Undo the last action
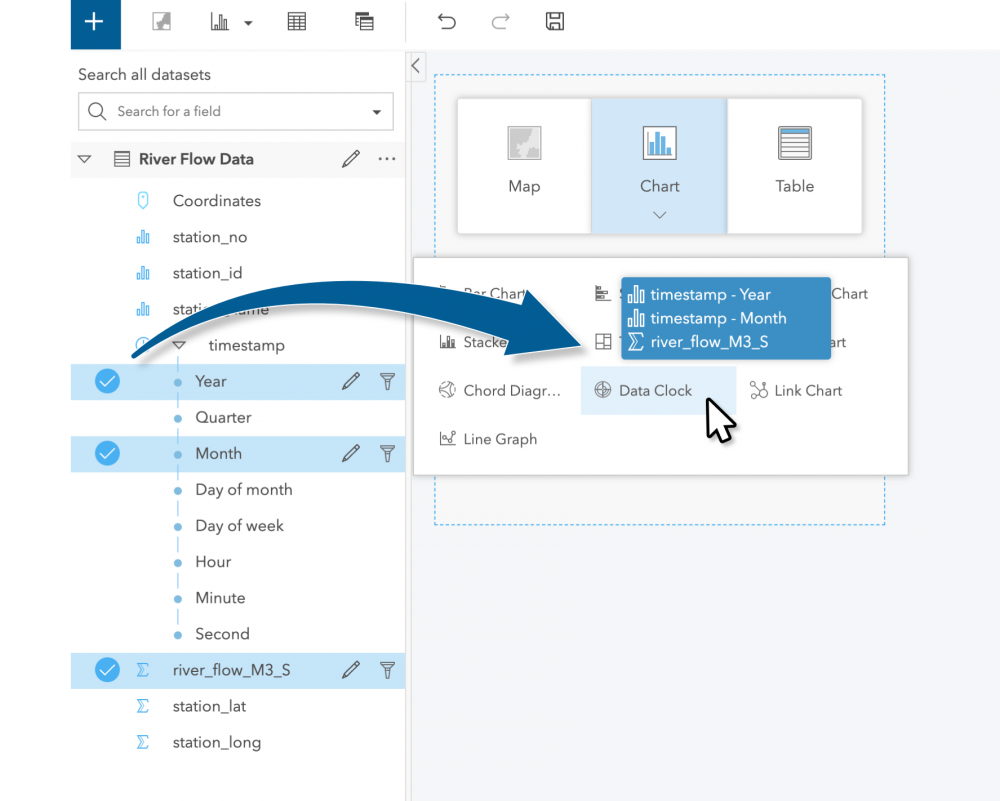Screen dimensions: 1000x801 click(x=446, y=22)
